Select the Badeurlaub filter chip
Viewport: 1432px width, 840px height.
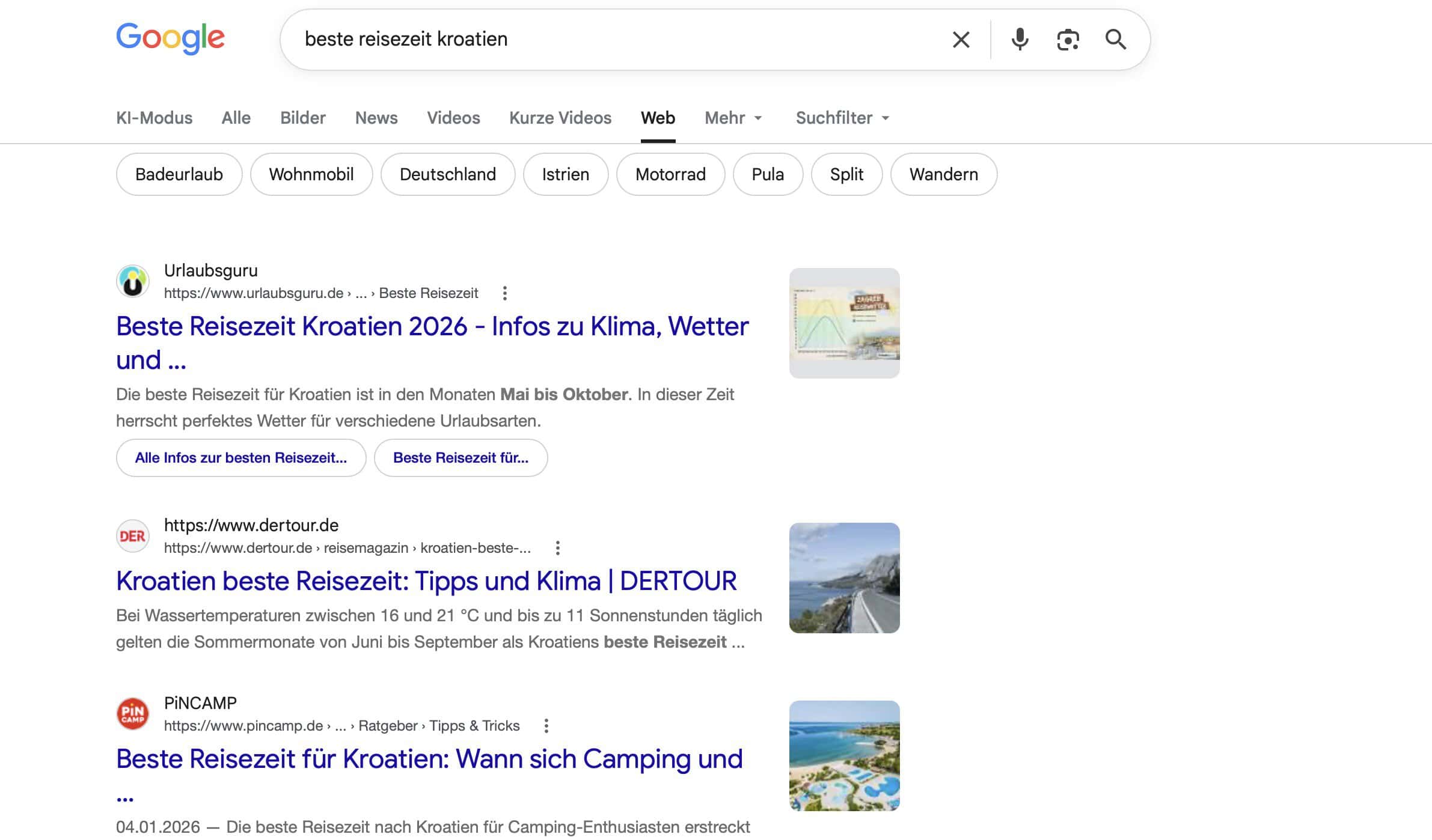[179, 174]
